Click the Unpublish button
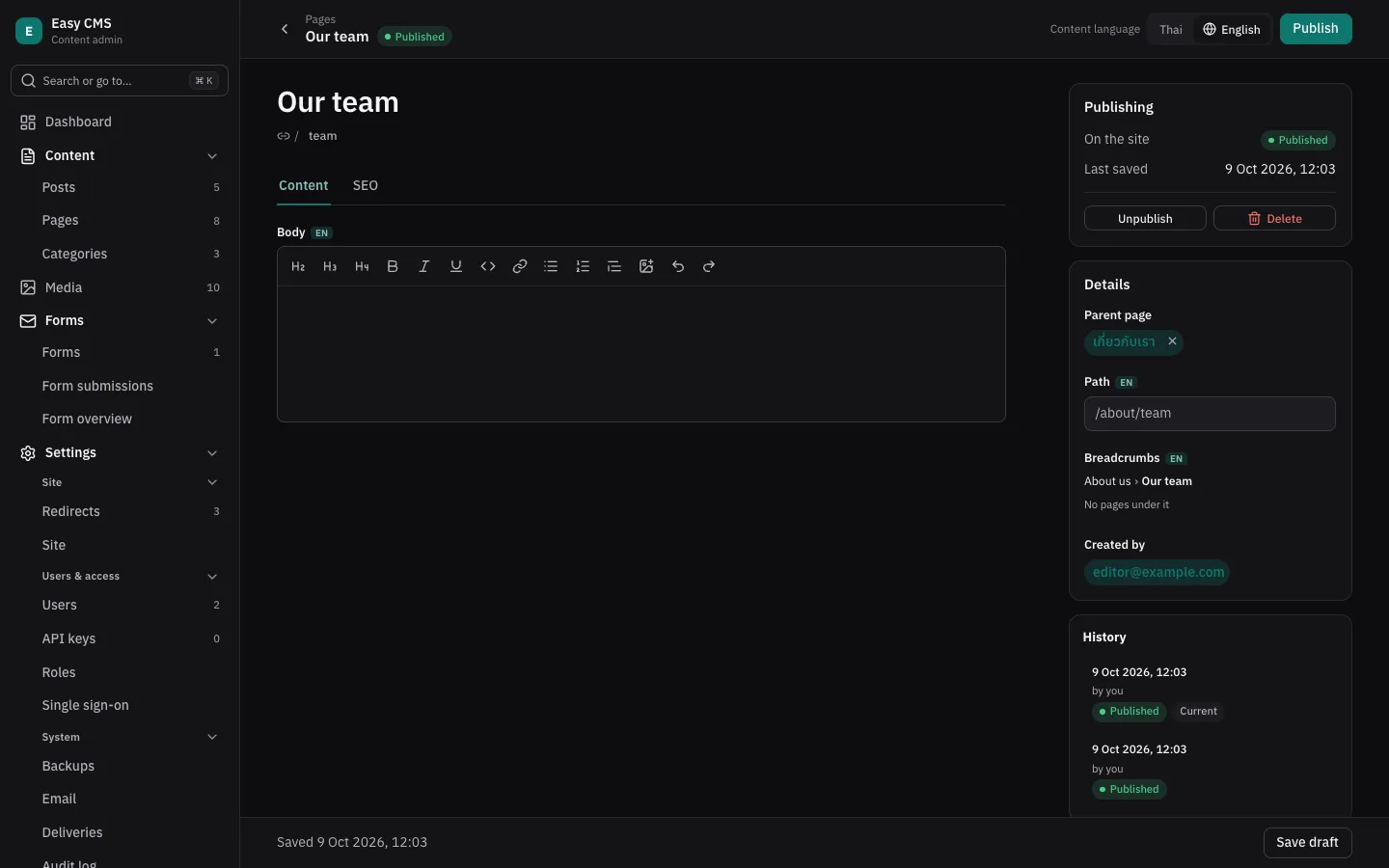This screenshot has height=868, width=1389. pyautogui.click(x=1145, y=218)
